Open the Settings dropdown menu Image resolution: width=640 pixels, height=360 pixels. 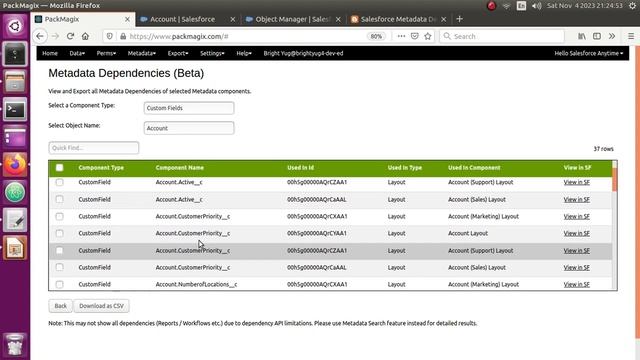tap(212, 53)
